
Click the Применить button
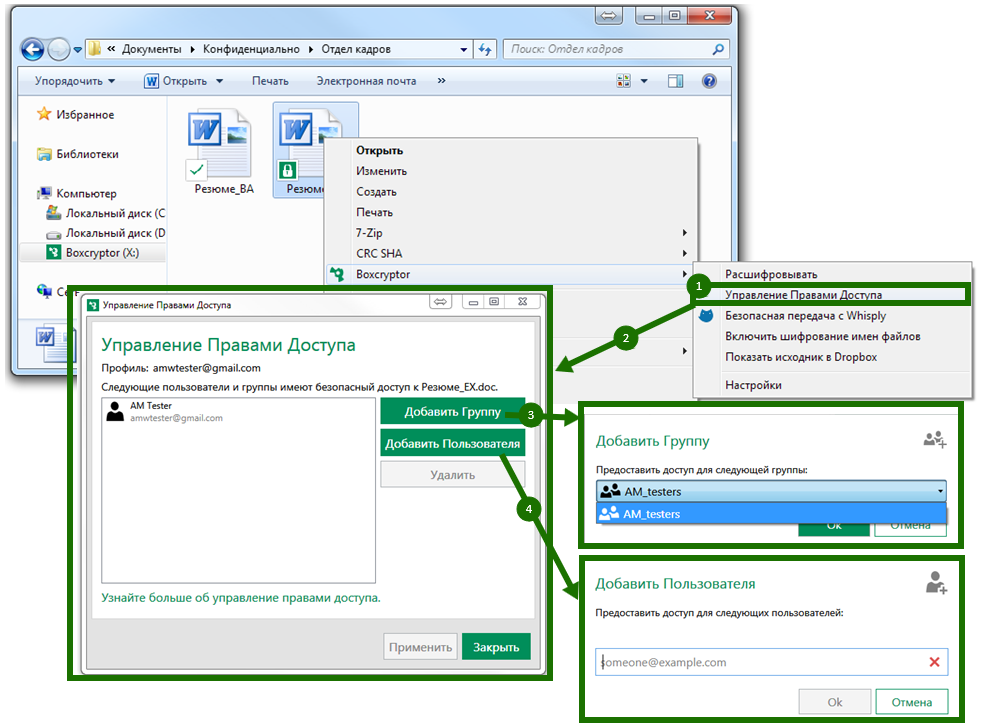pyautogui.click(x=420, y=647)
